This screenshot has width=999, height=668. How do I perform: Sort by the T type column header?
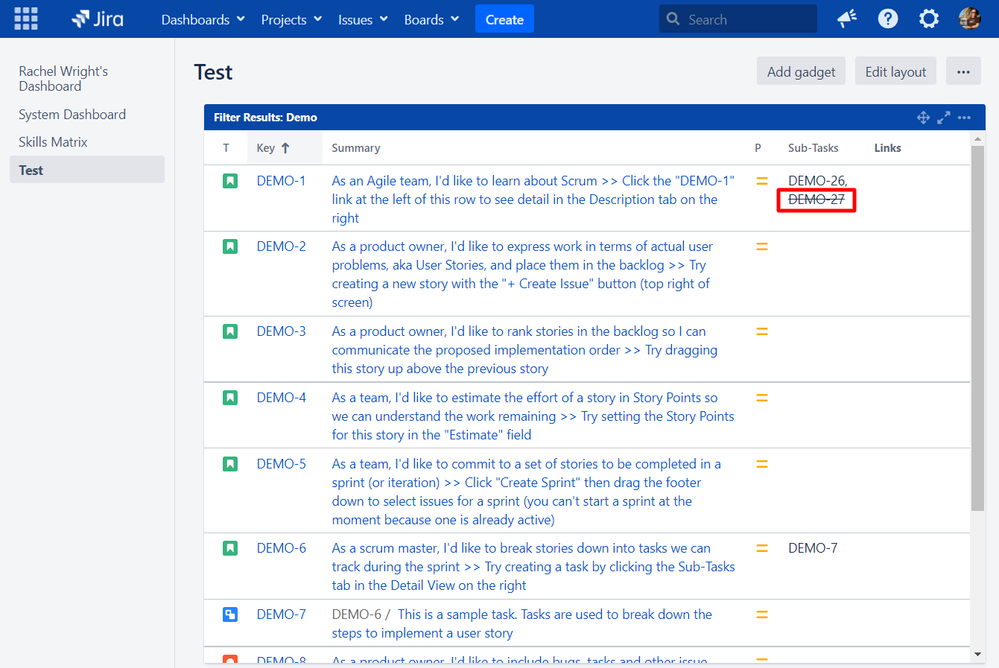[x=226, y=148]
